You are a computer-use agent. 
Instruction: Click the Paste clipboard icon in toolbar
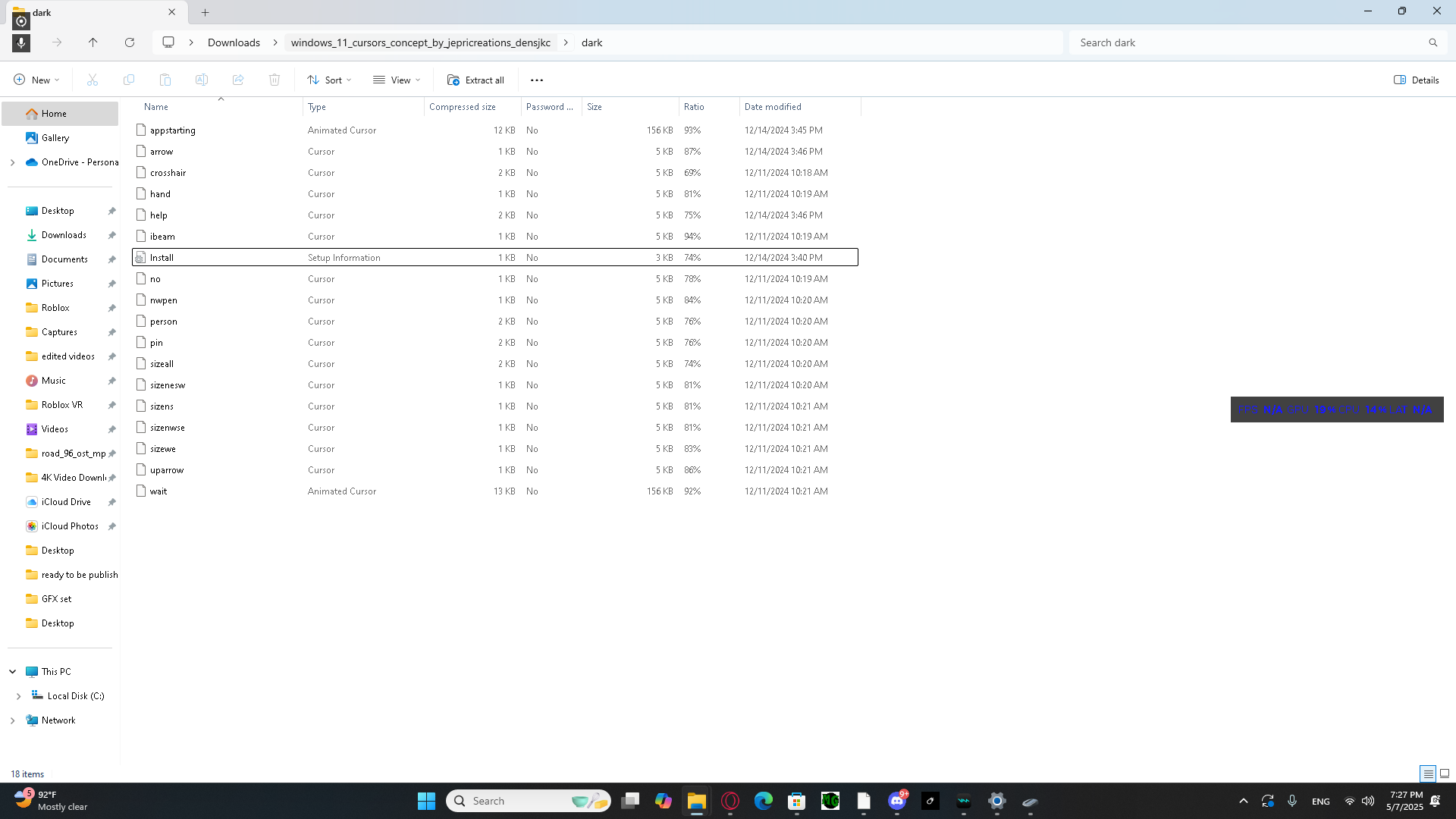pyautogui.click(x=165, y=80)
